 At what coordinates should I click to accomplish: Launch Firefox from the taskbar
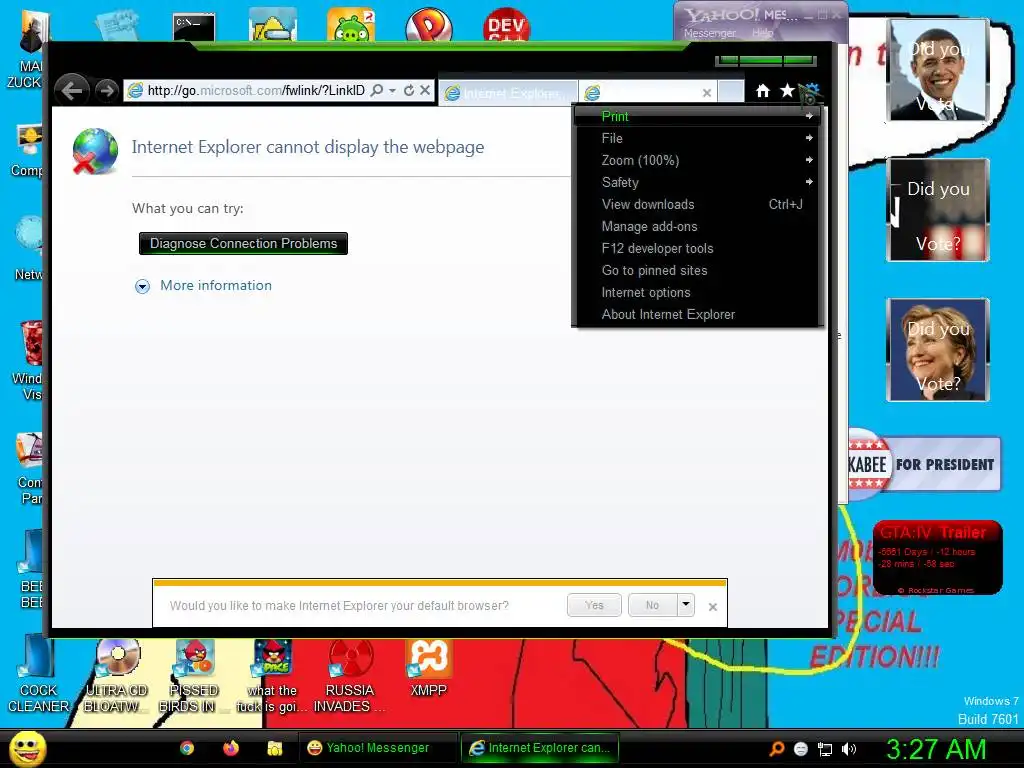coord(231,748)
